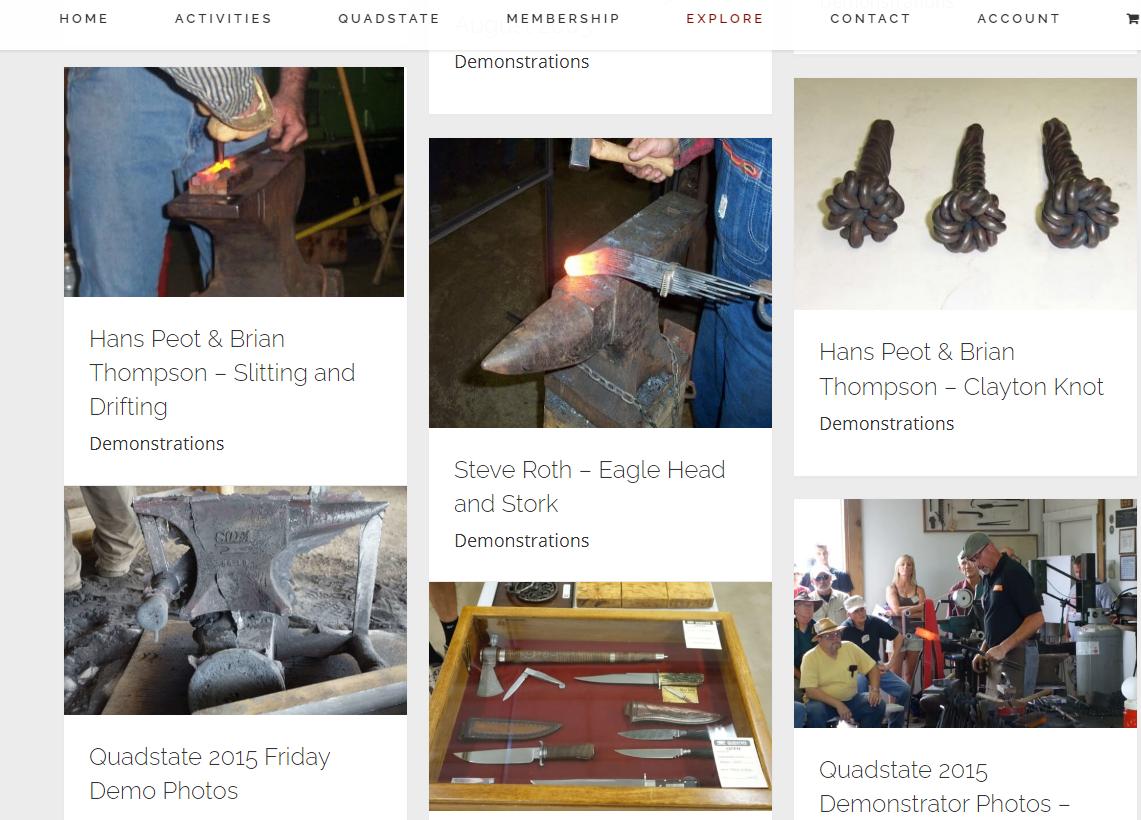The height and width of the screenshot is (820, 1141).
Task: Open the Steve Roth Eagle Head and Stork post
Action: pos(589,487)
